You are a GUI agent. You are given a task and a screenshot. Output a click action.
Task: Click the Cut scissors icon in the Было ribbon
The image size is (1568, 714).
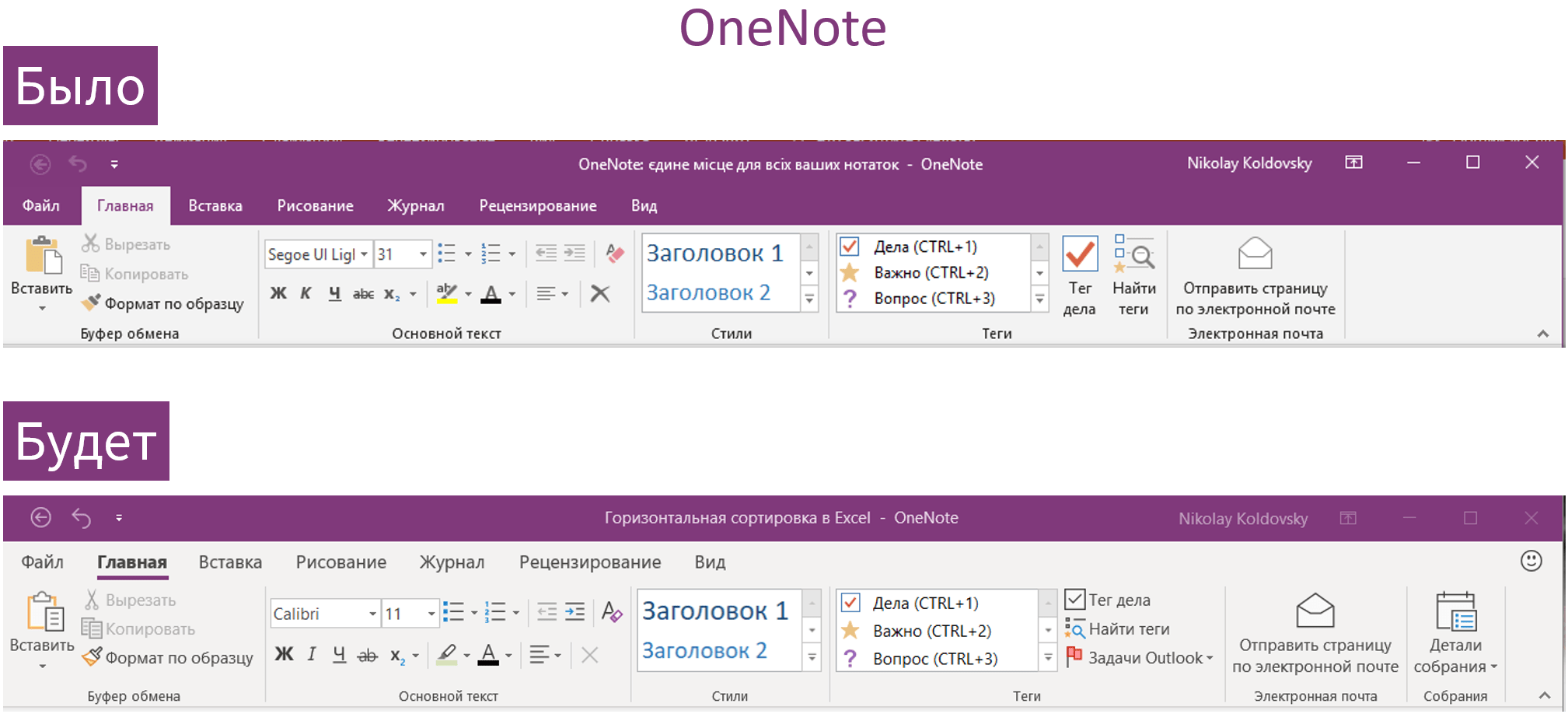[x=91, y=243]
